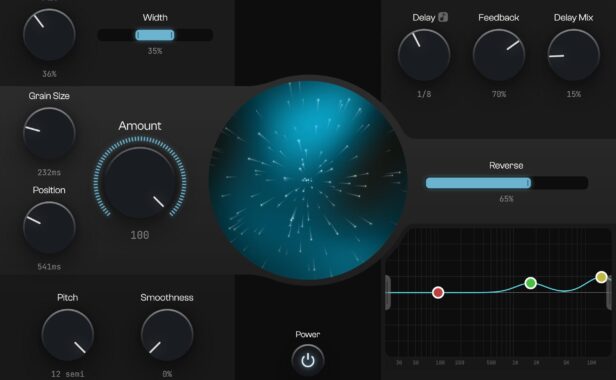
Task: Click the Smoothness value 0%
Action: pyautogui.click(x=167, y=374)
